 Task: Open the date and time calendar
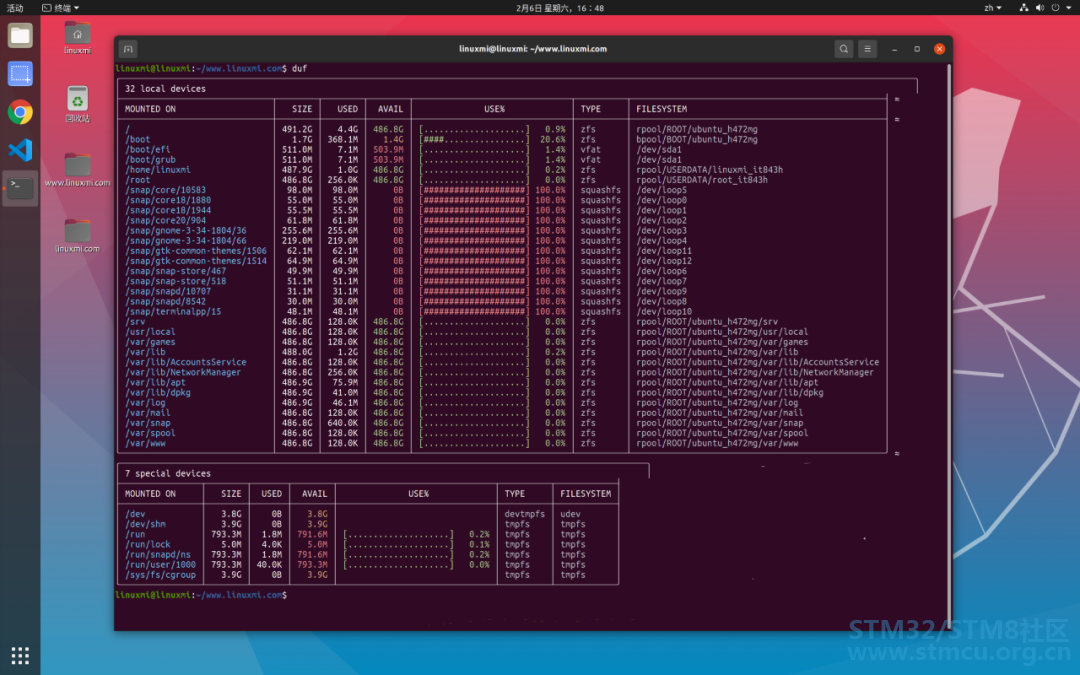pyautogui.click(x=560, y=8)
